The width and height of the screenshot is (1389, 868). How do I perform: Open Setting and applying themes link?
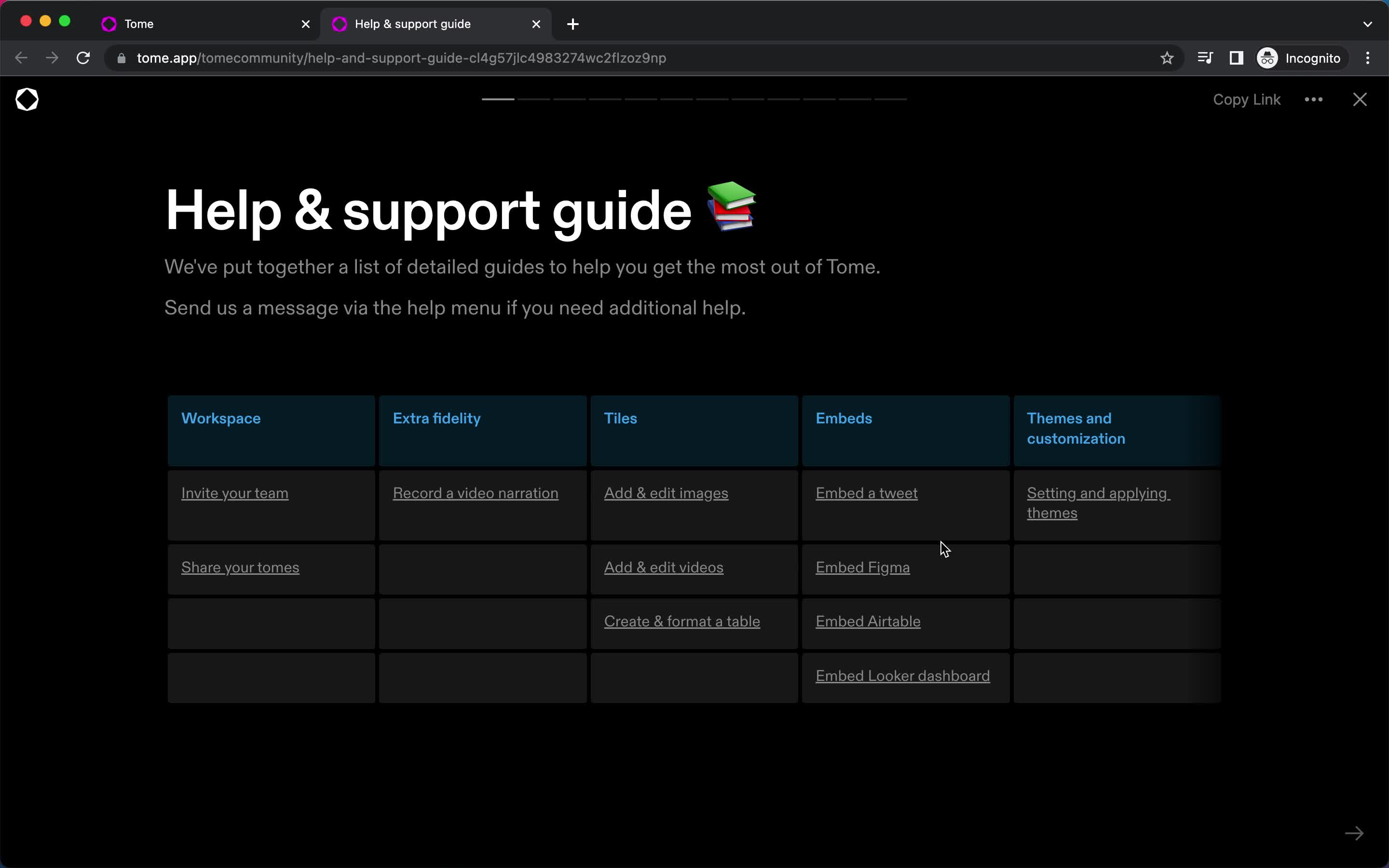pyautogui.click(x=1098, y=503)
